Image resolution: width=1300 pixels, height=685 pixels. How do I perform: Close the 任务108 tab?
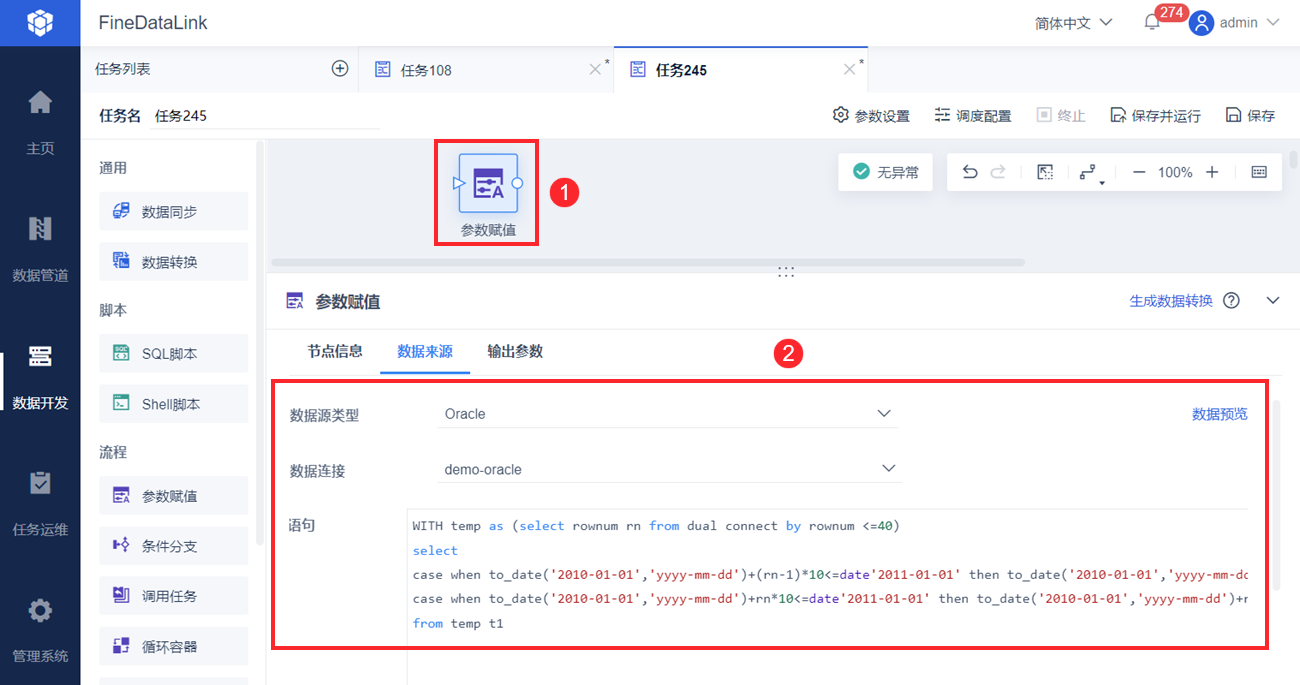click(x=595, y=69)
